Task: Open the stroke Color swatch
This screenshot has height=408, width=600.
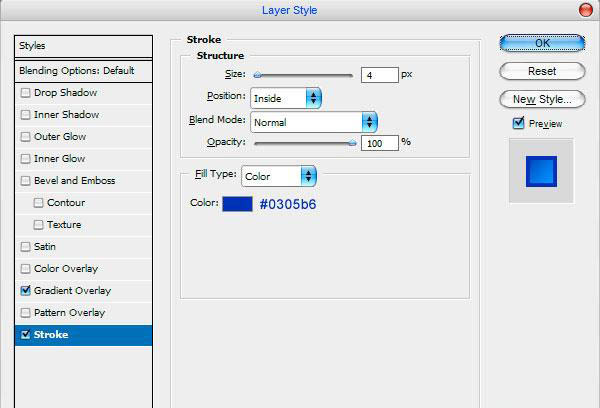Action: pos(237,204)
